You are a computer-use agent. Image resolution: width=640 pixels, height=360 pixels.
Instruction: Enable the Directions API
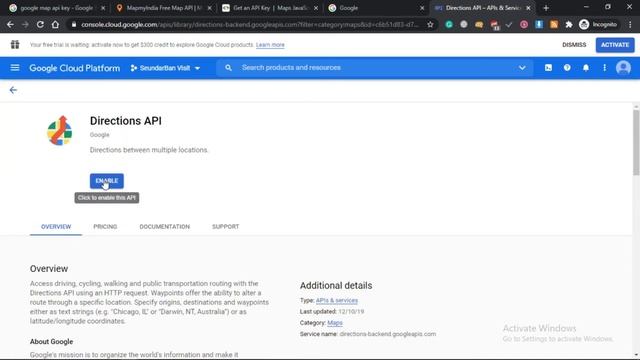[x=107, y=181]
